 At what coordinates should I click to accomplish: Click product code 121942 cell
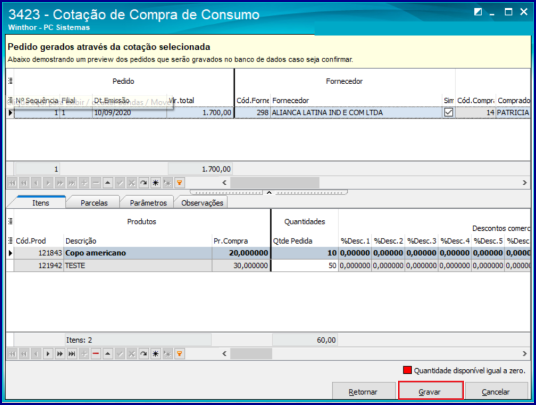(x=39, y=266)
